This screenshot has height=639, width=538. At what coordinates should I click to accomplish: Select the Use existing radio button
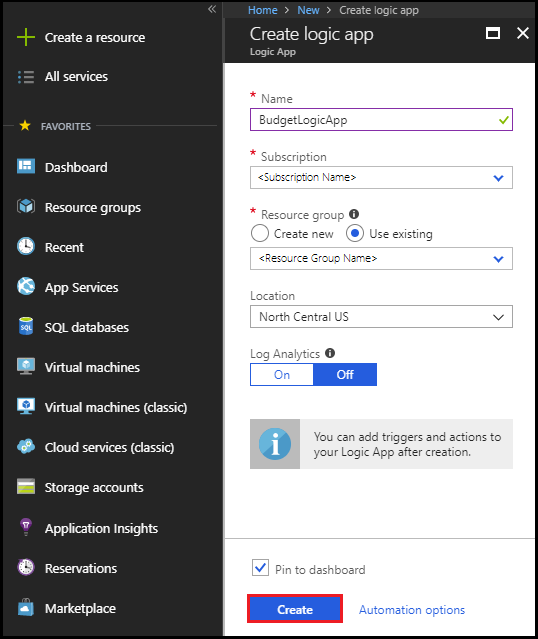point(355,234)
